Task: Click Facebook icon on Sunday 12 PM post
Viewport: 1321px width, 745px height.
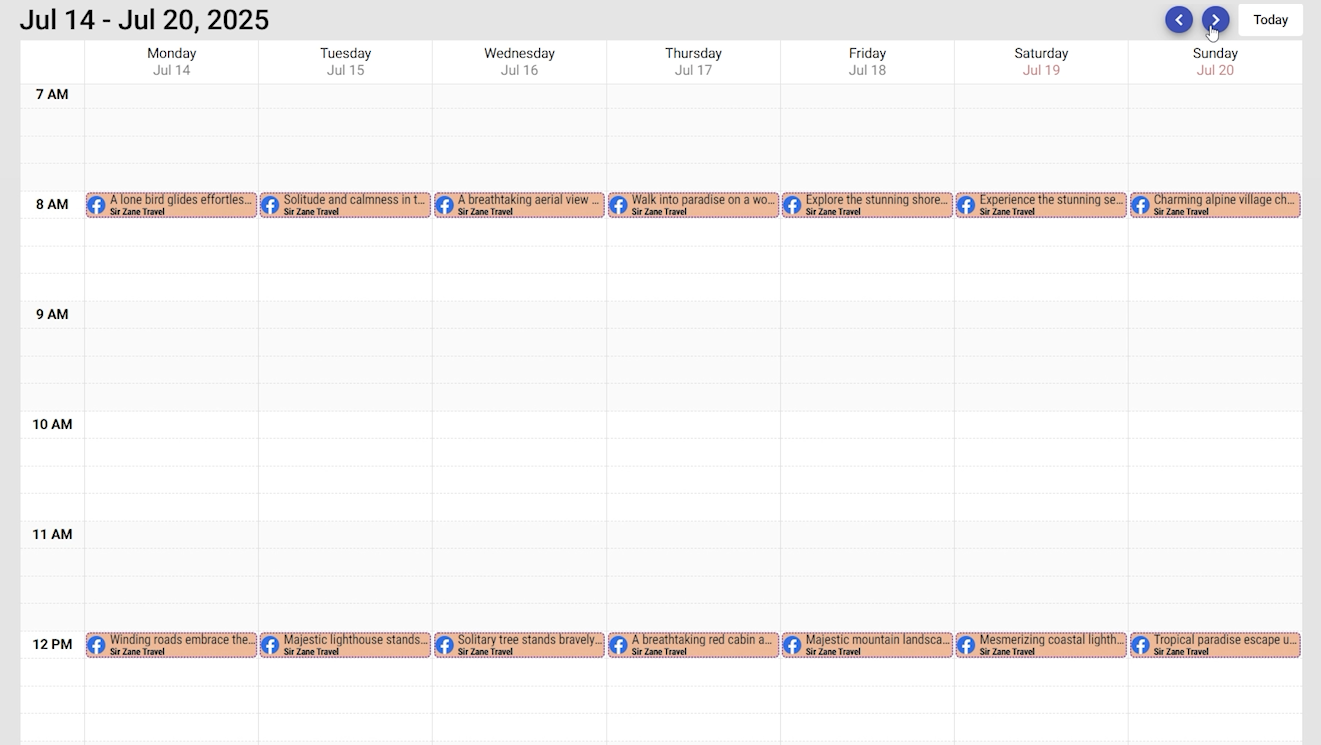Action: (1141, 645)
